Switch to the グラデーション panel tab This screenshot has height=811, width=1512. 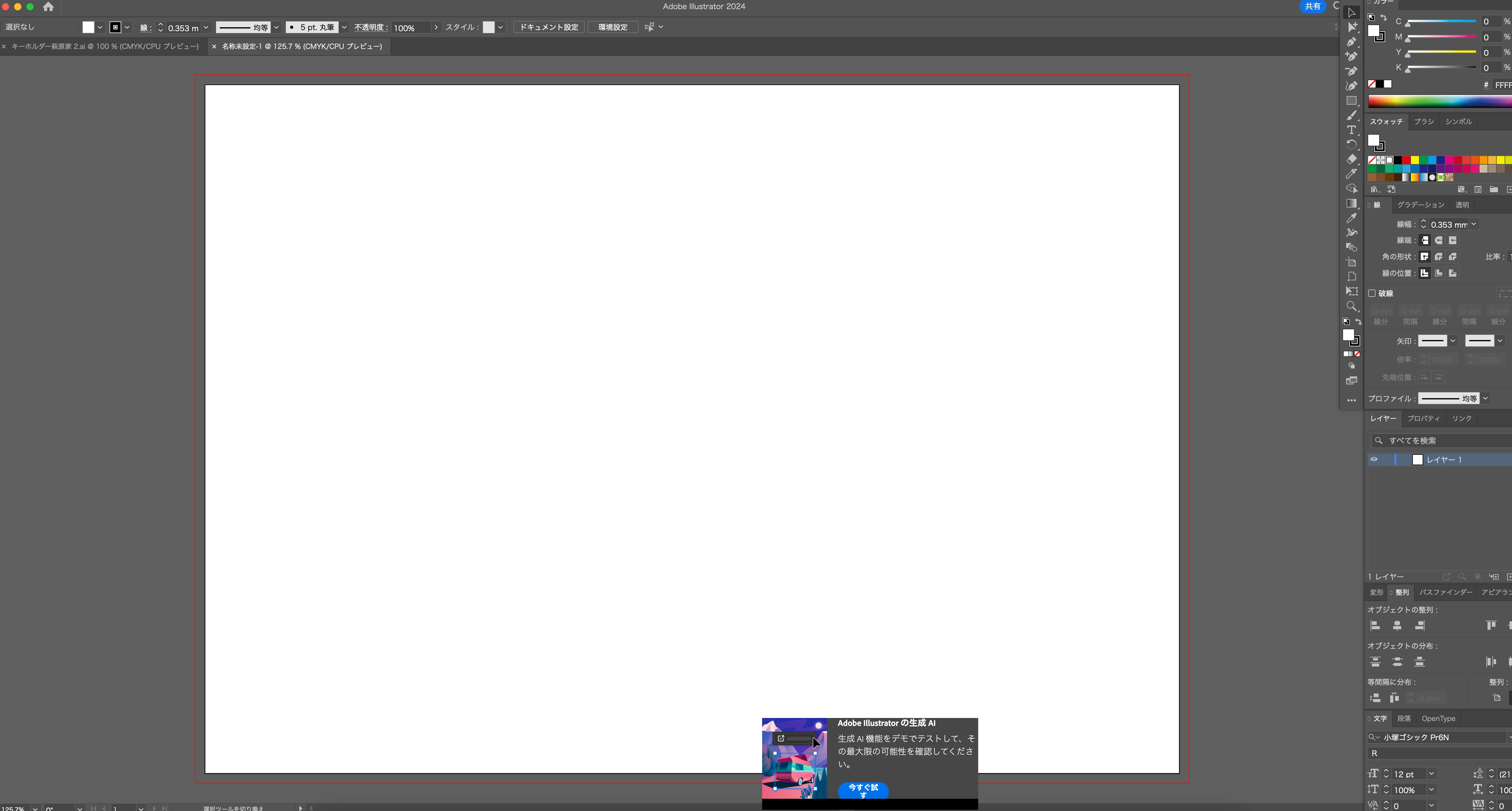click(x=1420, y=205)
